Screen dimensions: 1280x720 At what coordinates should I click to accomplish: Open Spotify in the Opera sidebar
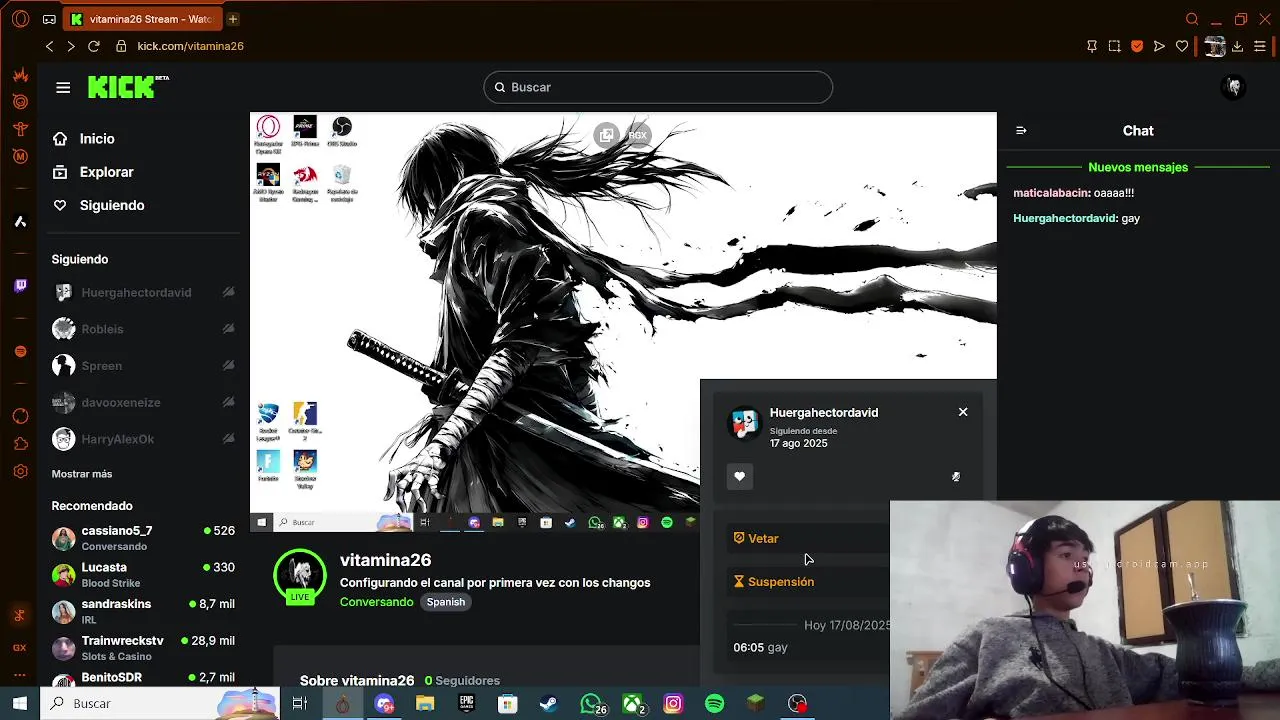tap(20, 351)
